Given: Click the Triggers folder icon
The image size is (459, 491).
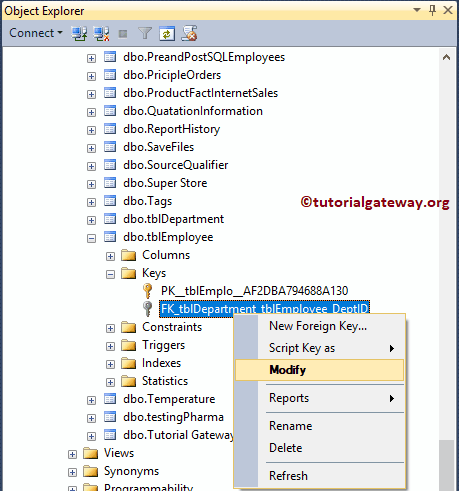Looking at the screenshot, I should tap(129, 345).
